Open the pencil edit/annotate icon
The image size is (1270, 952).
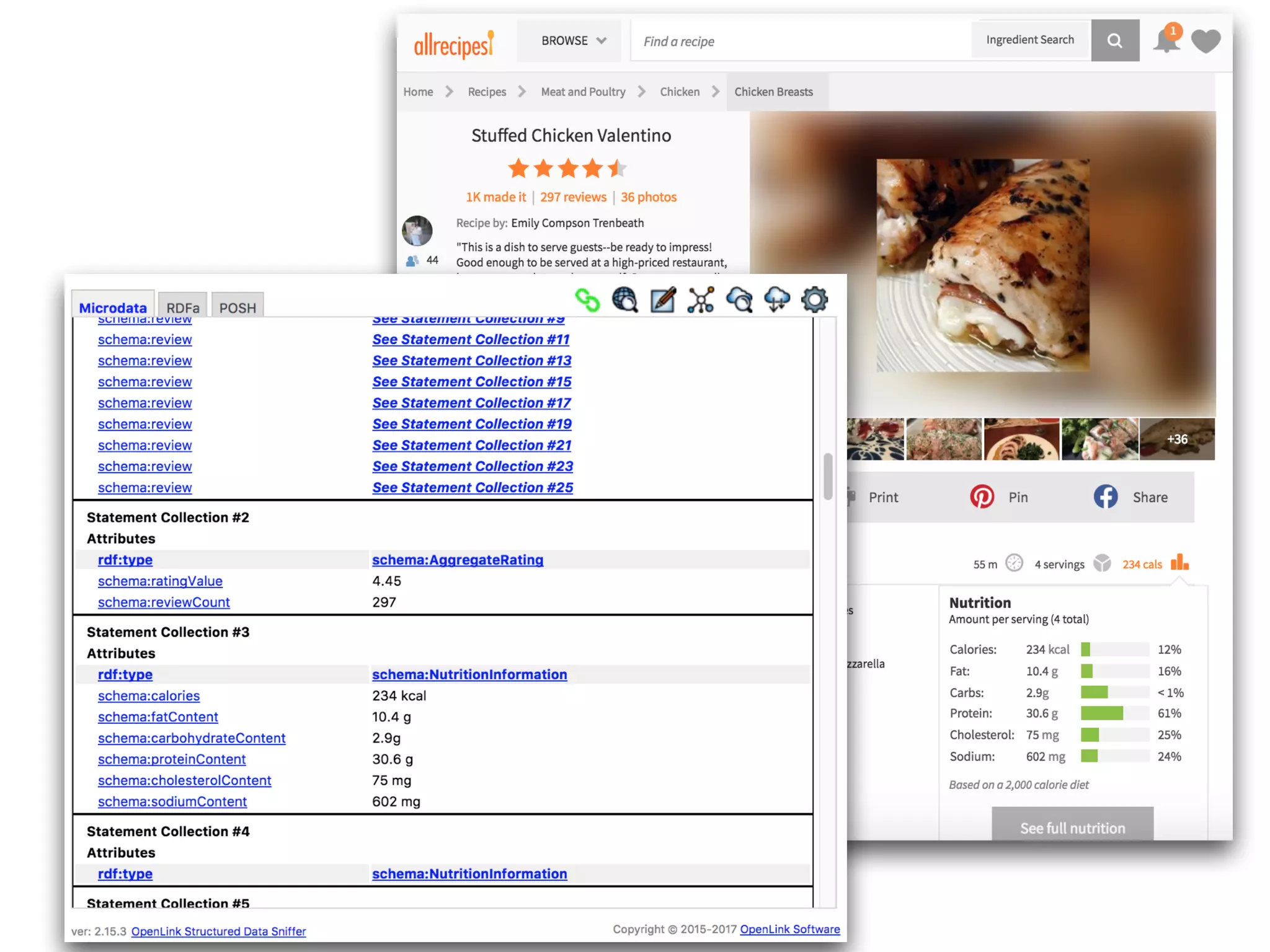662,300
